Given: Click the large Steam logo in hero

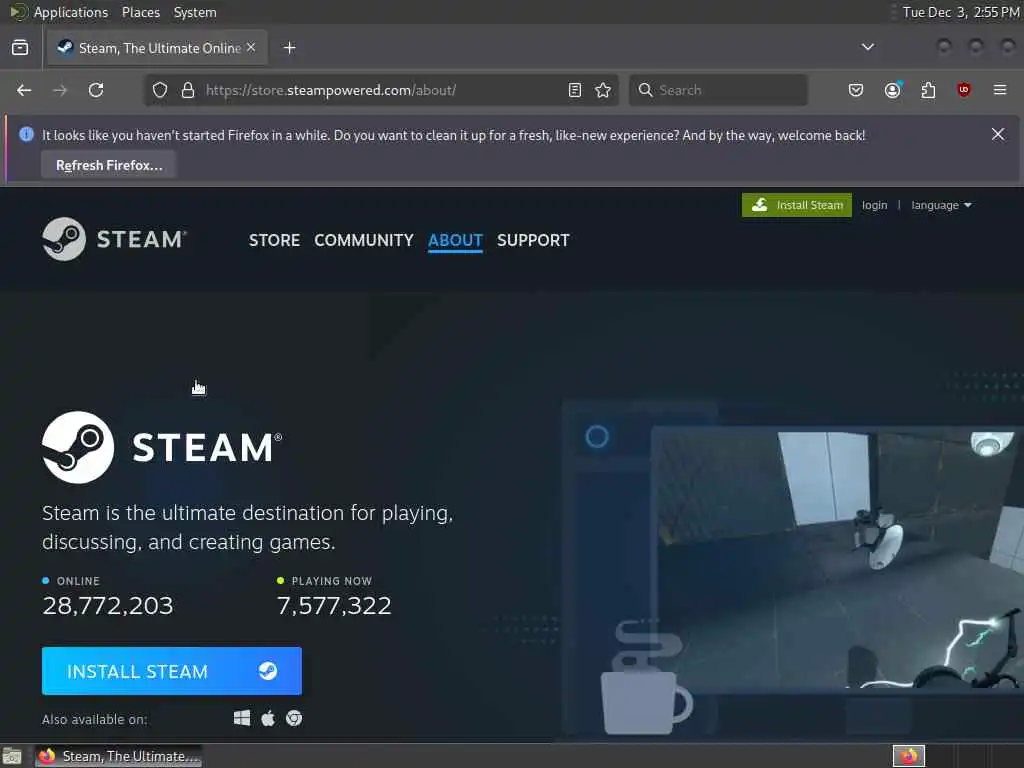Looking at the screenshot, I should [162, 447].
